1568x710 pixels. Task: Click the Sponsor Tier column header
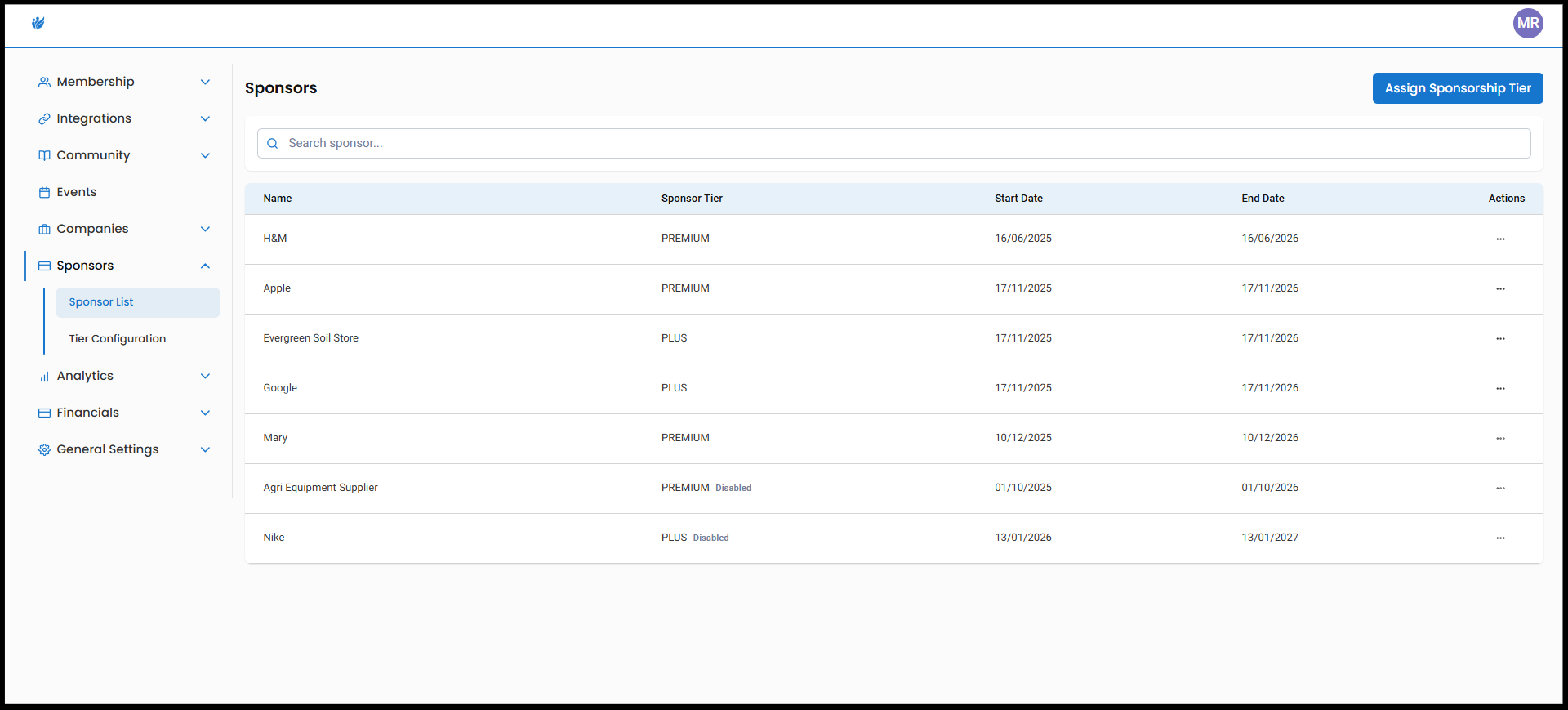692,199
